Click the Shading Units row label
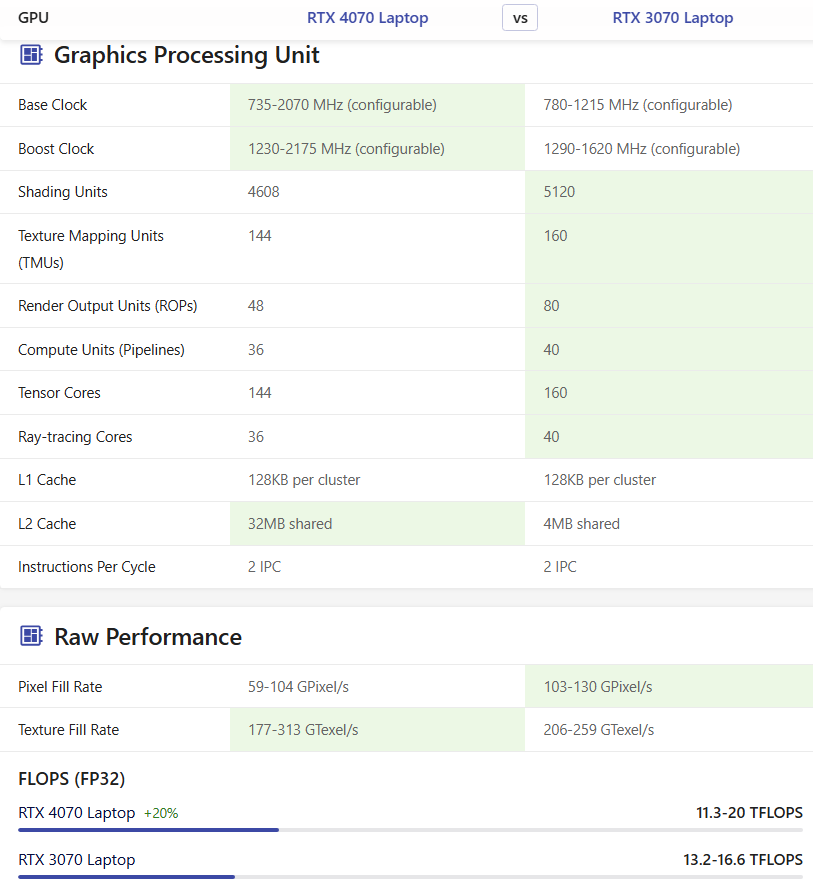 tap(62, 192)
